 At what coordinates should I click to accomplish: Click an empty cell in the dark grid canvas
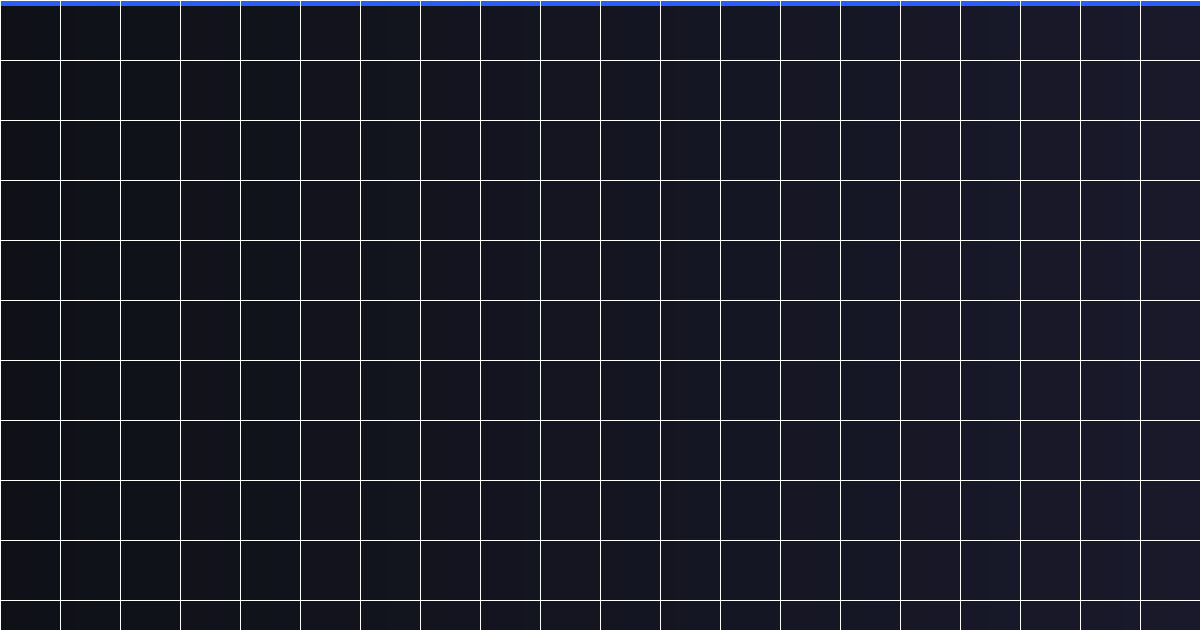tap(630, 330)
